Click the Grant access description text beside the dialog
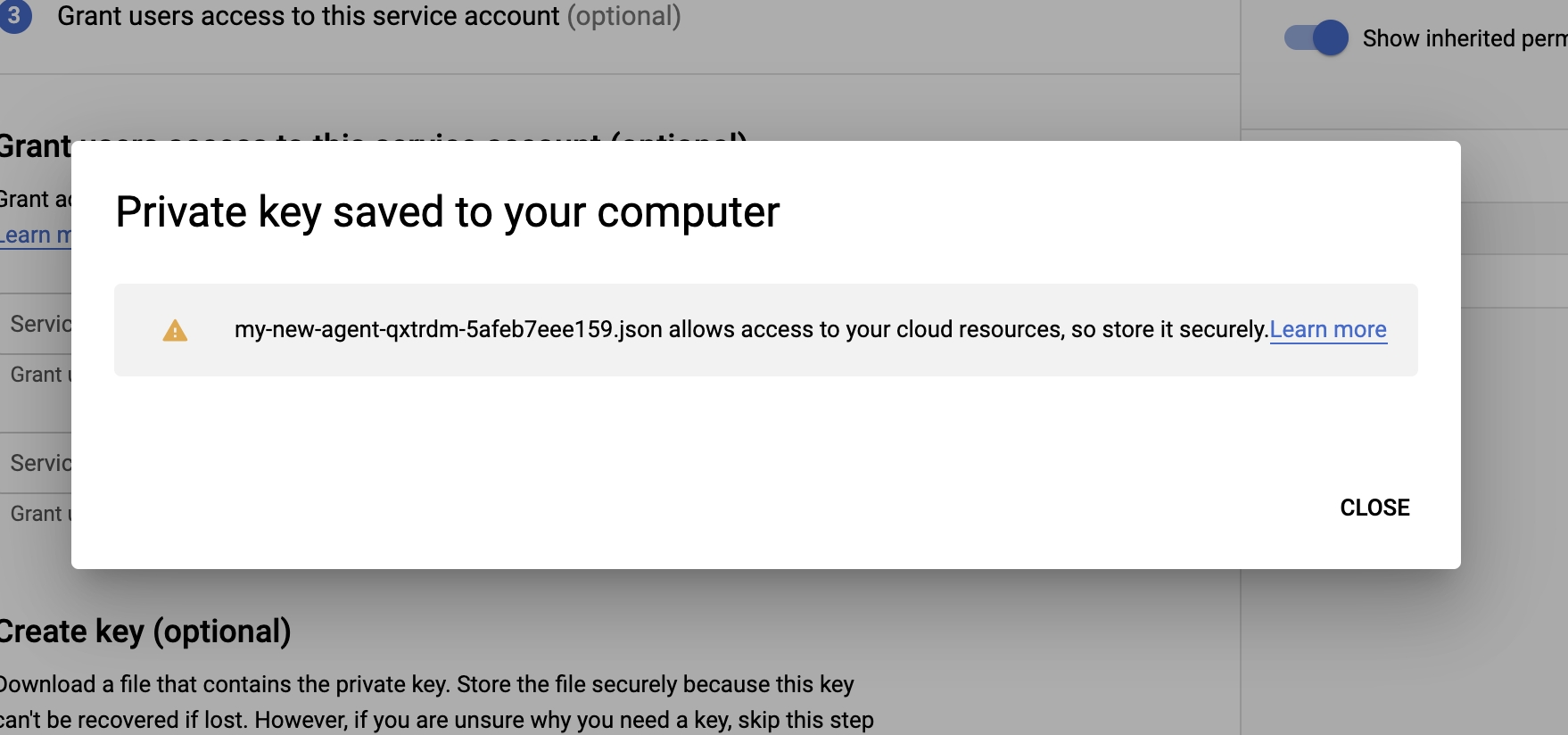This screenshot has width=1568, height=735. (34, 199)
